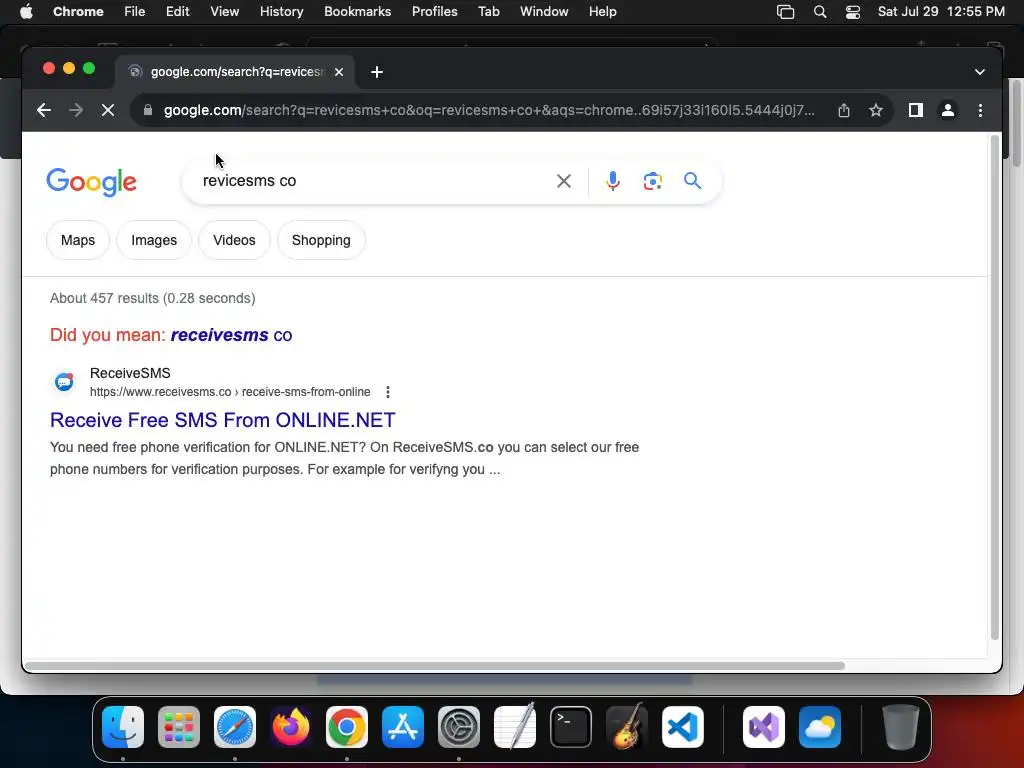Viewport: 1024px width, 768px height.
Task: Open System Settings from the Dock
Action: [x=458, y=727]
